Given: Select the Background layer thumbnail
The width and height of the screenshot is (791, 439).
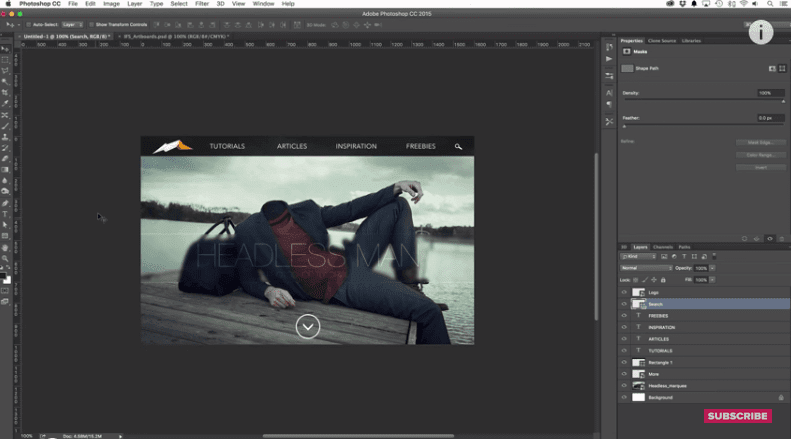Looking at the screenshot, I should point(639,398).
